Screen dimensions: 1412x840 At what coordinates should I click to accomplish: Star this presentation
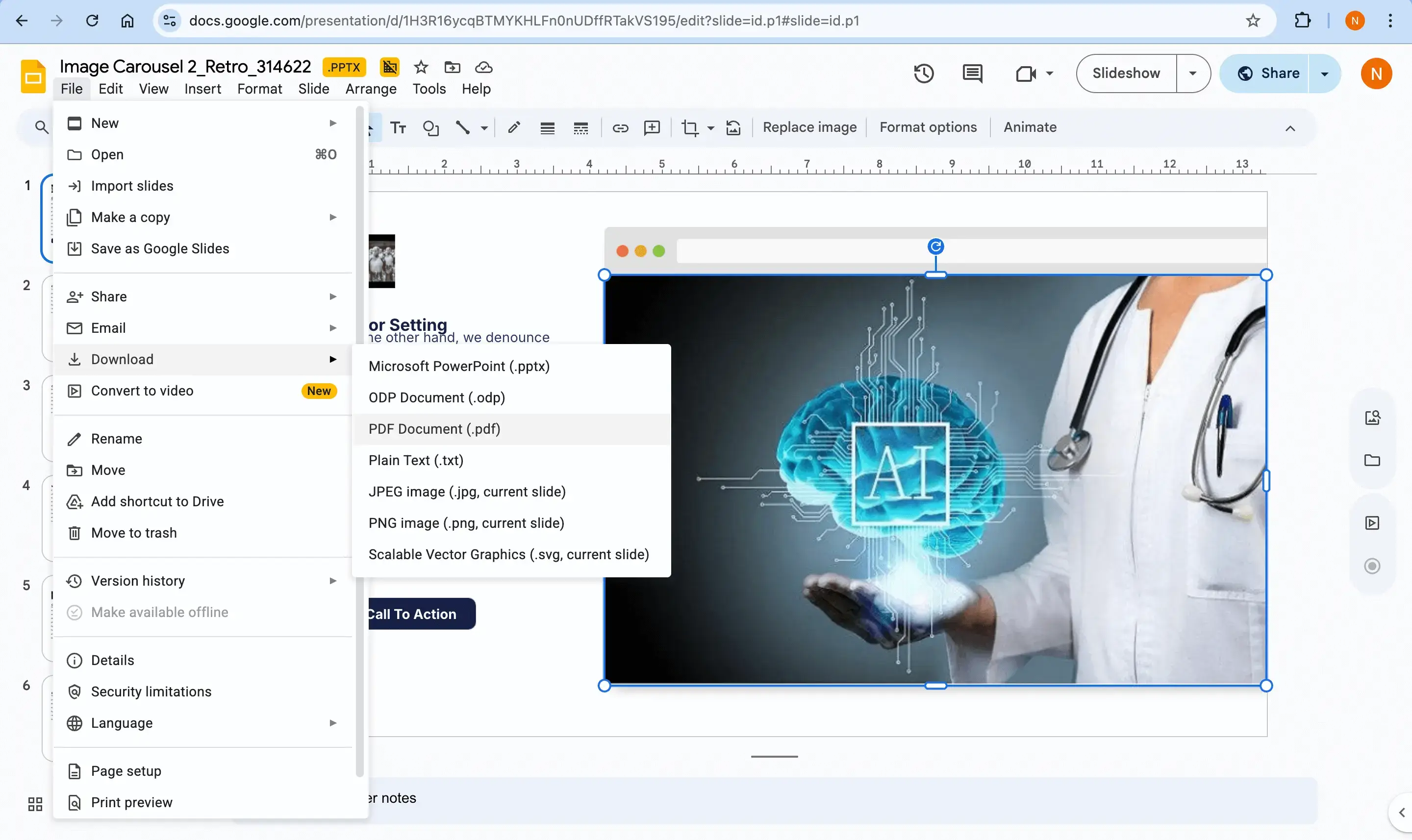[x=421, y=67]
